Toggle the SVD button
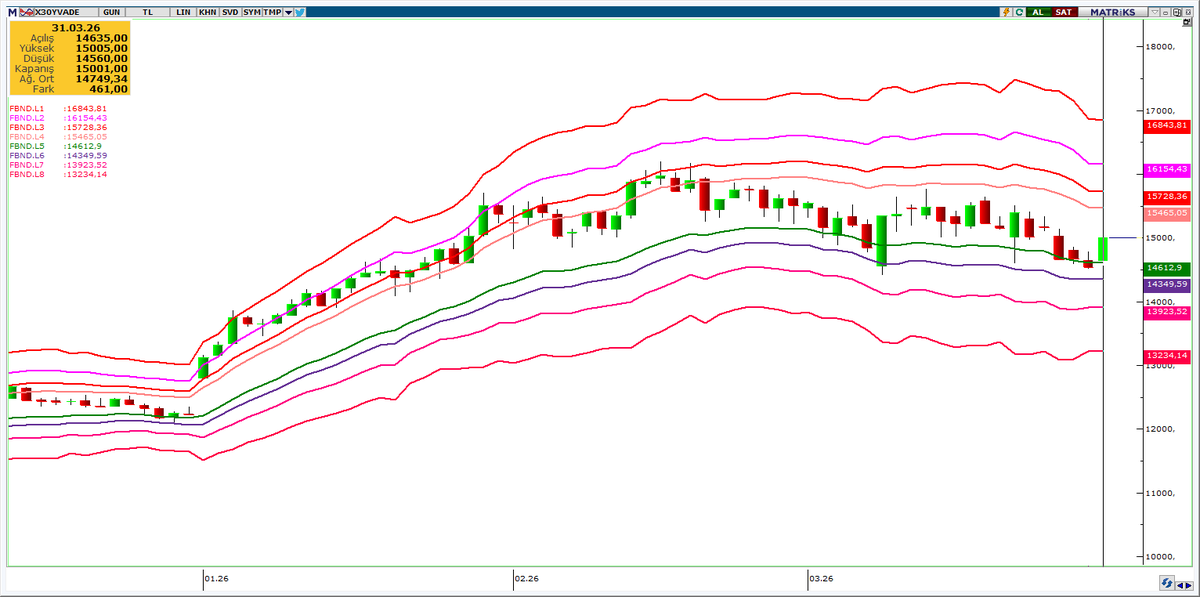The image size is (1200, 597). pyautogui.click(x=230, y=12)
